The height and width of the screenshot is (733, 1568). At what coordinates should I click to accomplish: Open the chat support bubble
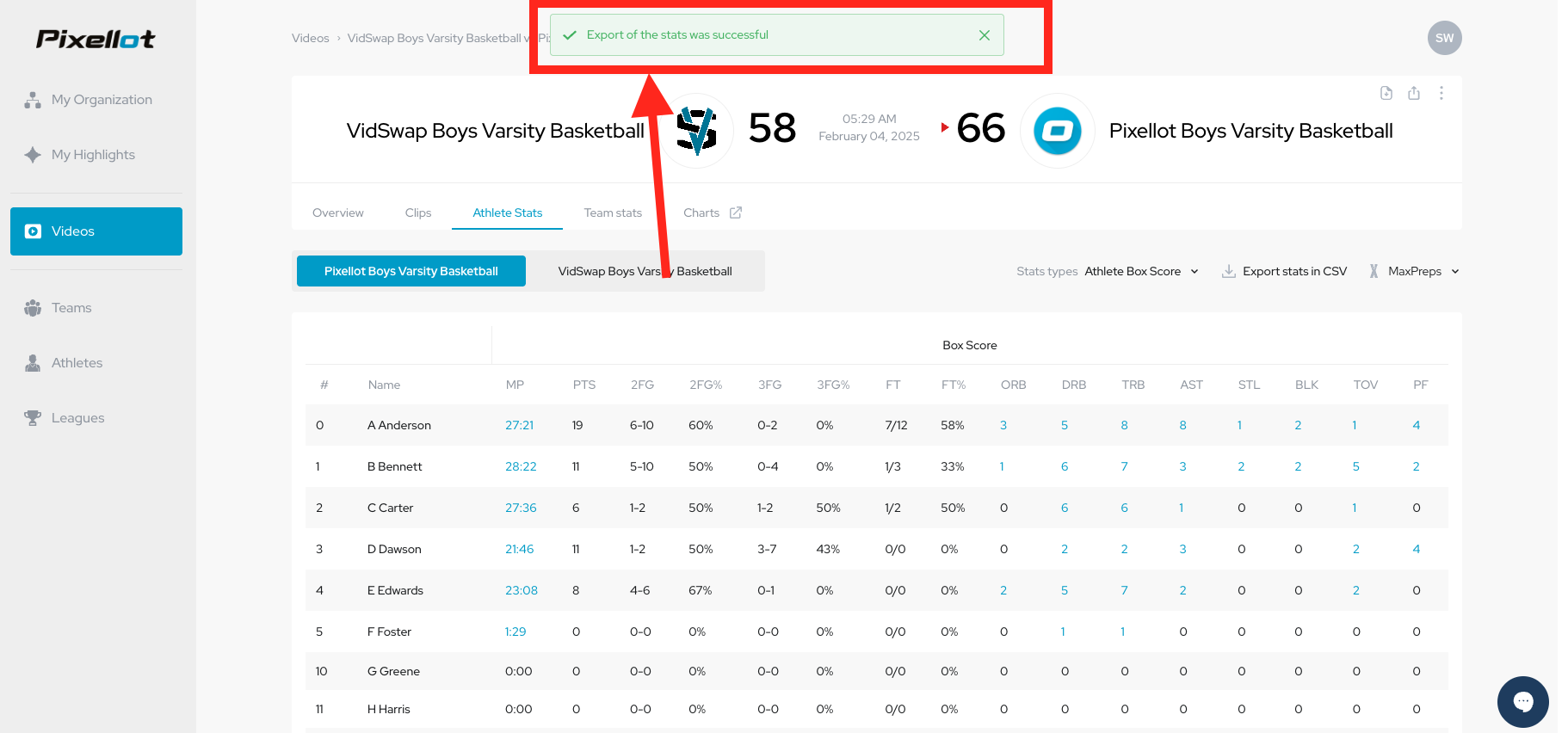click(1523, 702)
